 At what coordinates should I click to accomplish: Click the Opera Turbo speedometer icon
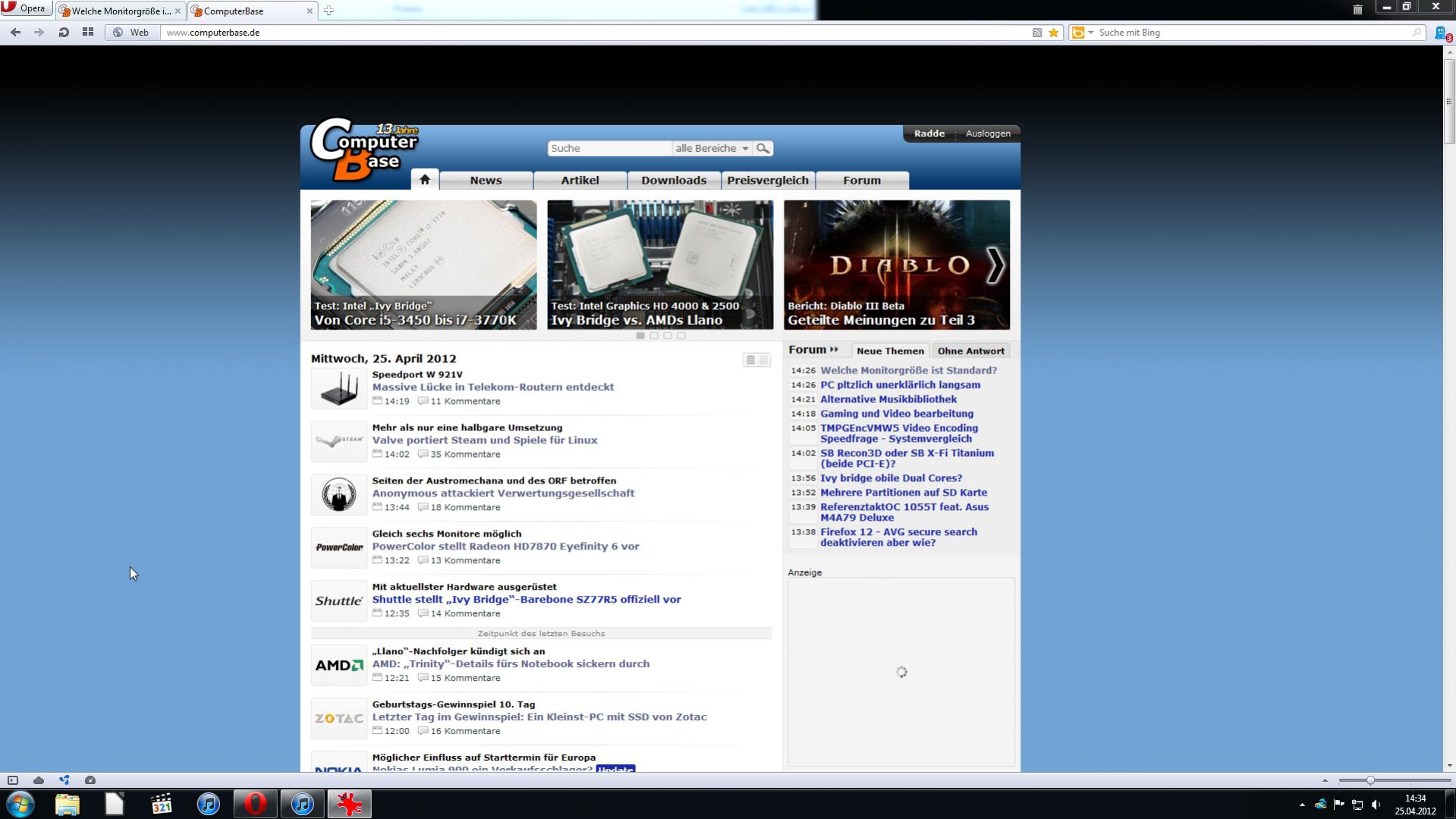(90, 780)
